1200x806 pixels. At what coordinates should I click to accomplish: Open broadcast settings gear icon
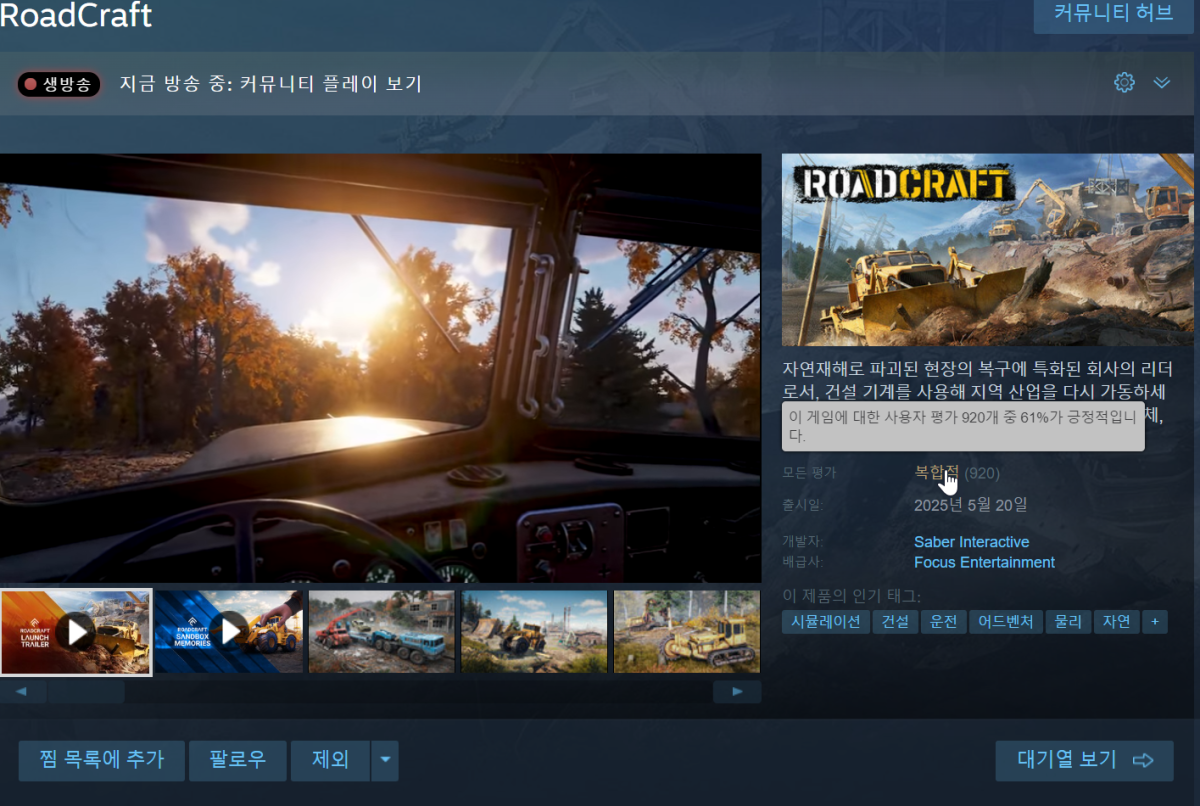pyautogui.click(x=1124, y=83)
